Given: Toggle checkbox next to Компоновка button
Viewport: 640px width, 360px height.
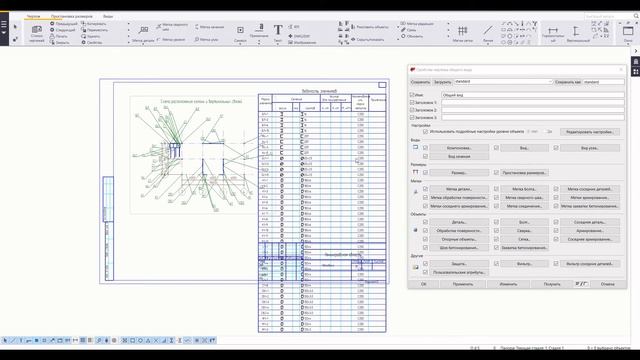Looking at the screenshot, I should click(425, 148).
